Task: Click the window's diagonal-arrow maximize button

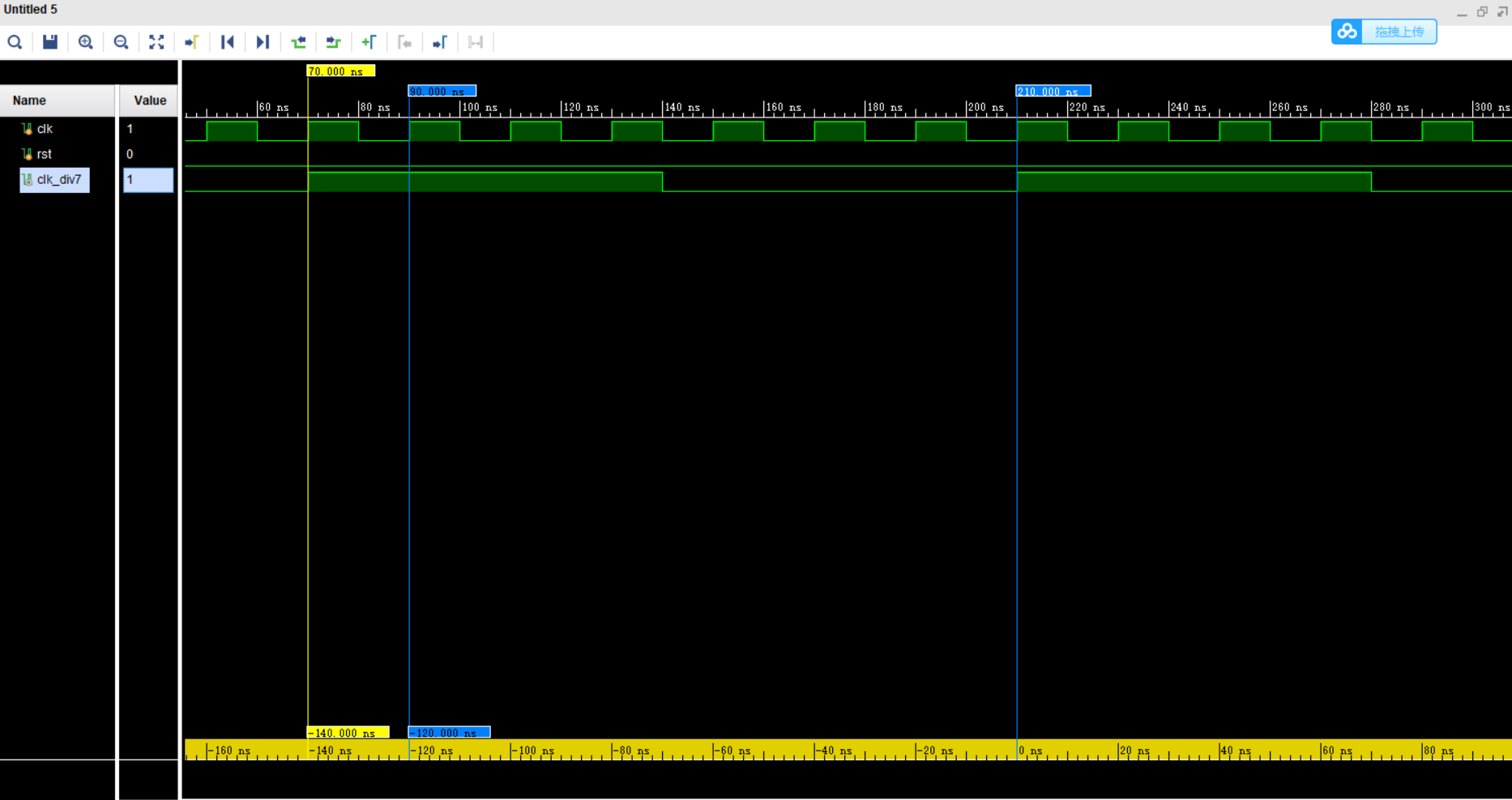Action: 1502,12
